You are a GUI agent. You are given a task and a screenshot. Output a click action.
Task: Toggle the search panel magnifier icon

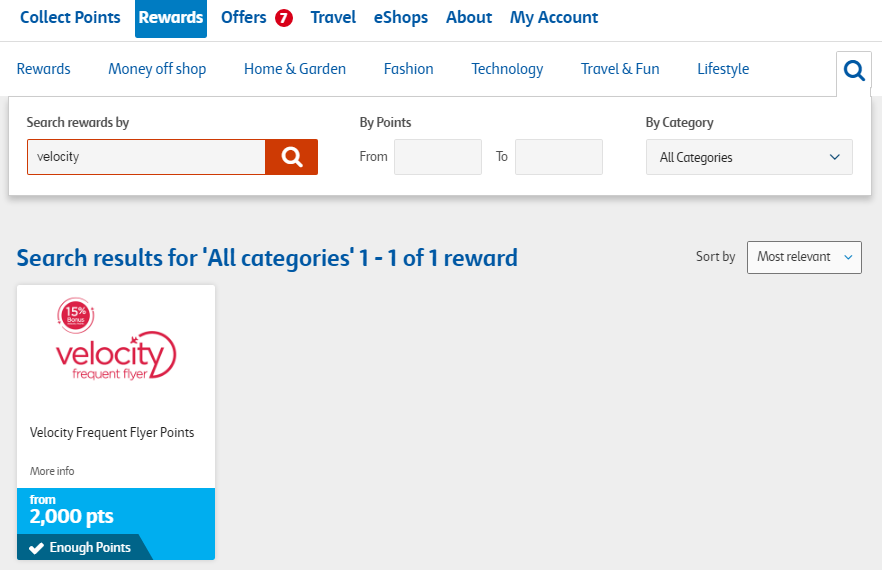pyautogui.click(x=853, y=70)
